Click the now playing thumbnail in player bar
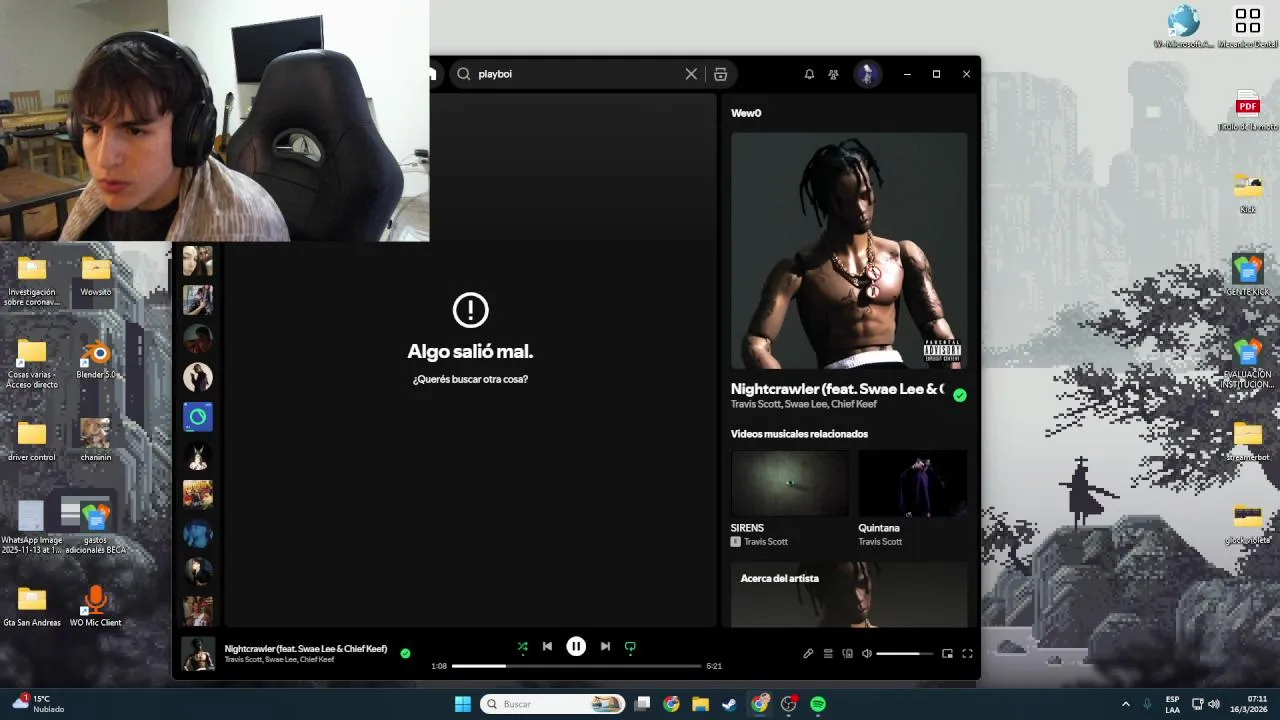Viewport: 1280px width, 720px height. [x=198, y=654]
